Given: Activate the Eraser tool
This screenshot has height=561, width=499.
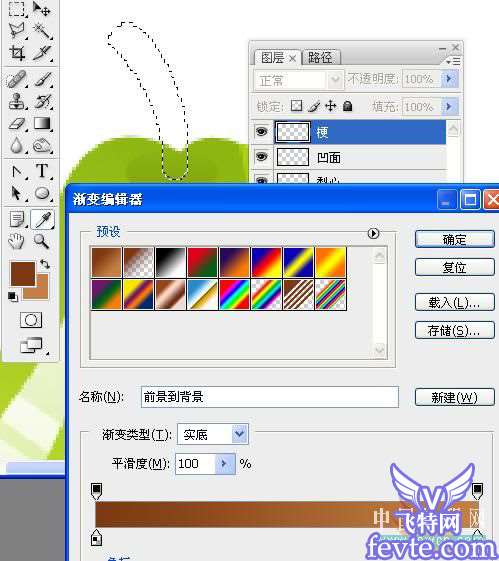Looking at the screenshot, I should (x=17, y=123).
